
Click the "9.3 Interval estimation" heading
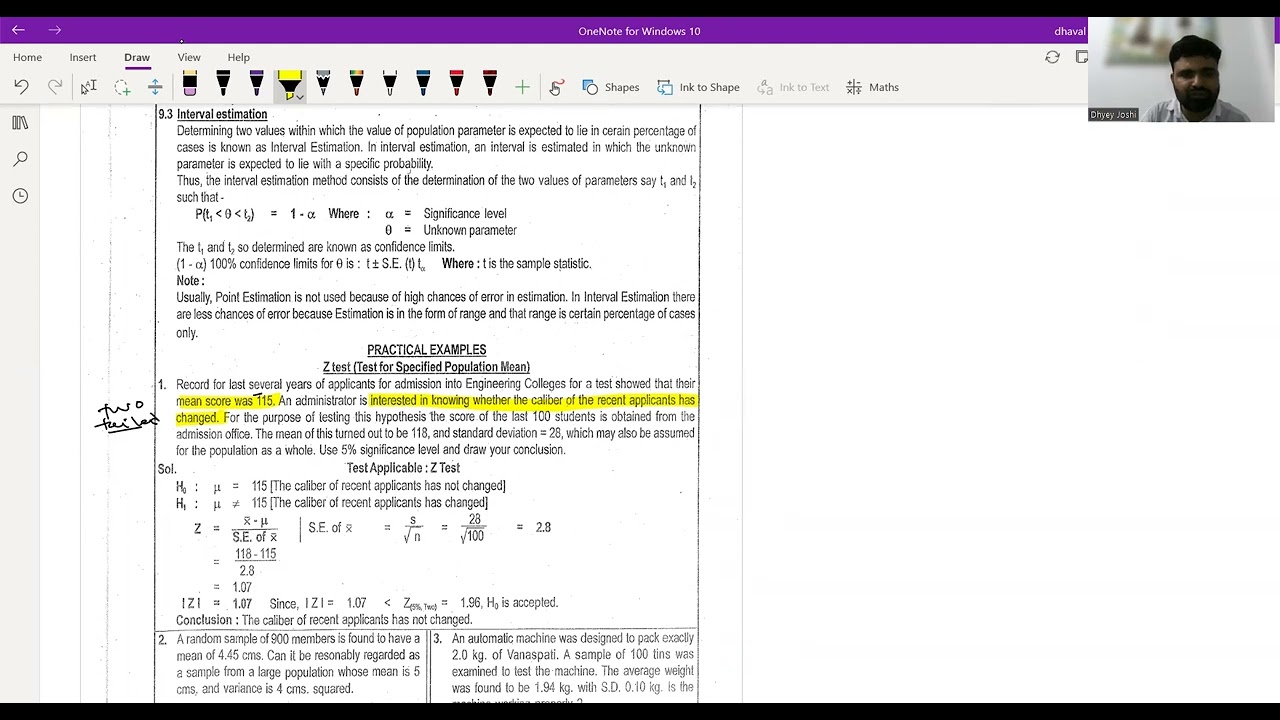(x=213, y=115)
